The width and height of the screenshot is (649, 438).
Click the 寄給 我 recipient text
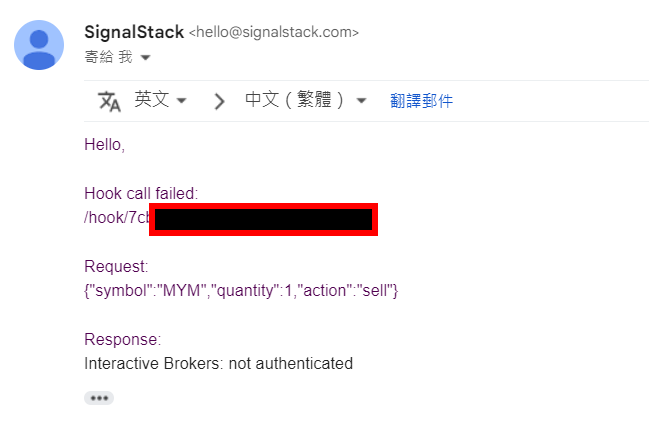point(108,57)
